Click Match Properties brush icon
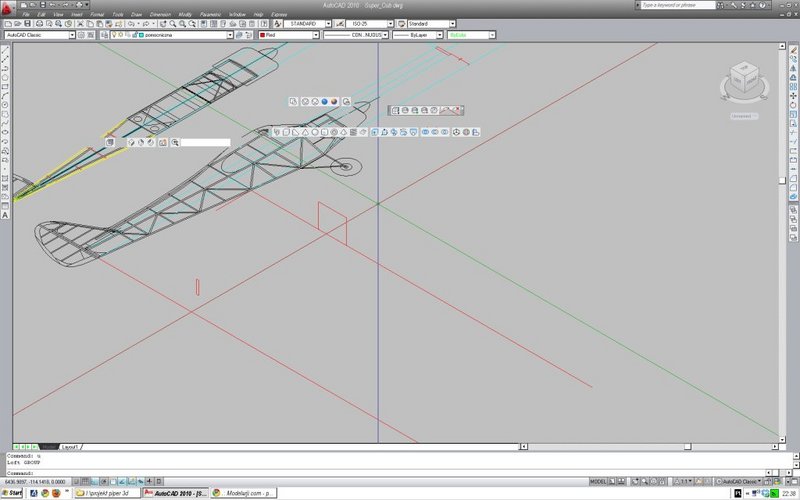The image size is (800, 500). 109,23
